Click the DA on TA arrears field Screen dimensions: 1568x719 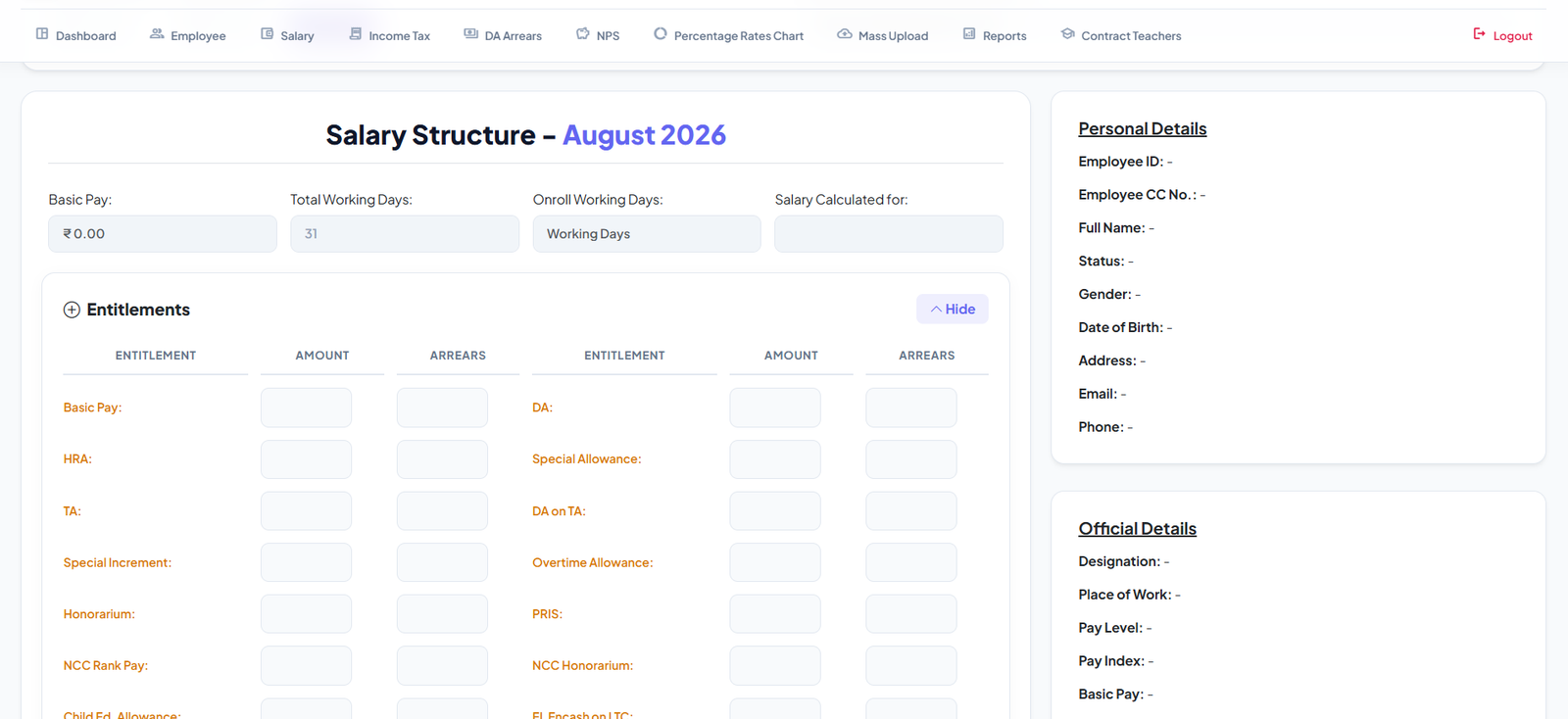911,511
